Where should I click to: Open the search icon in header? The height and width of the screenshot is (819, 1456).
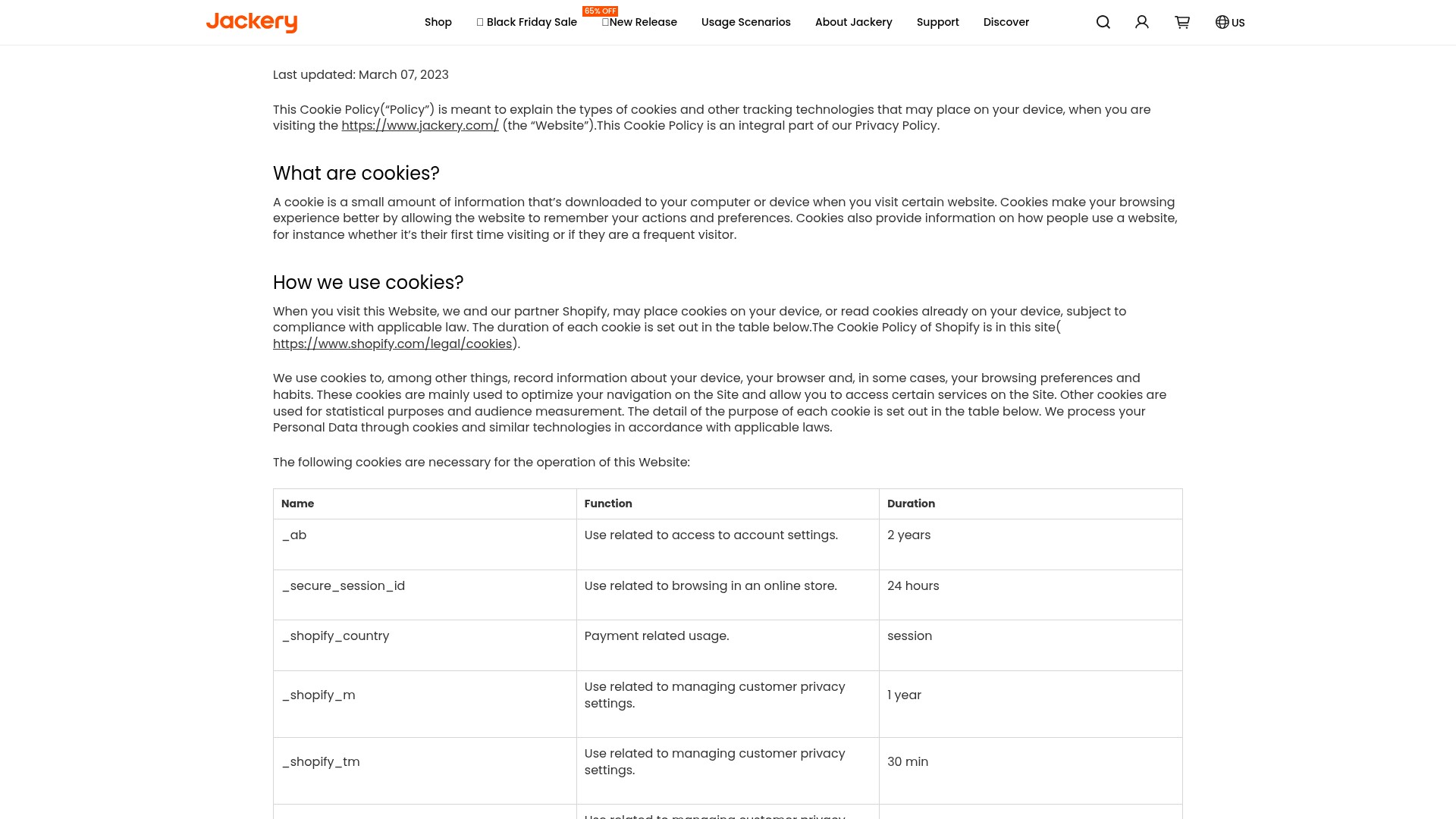1103,22
